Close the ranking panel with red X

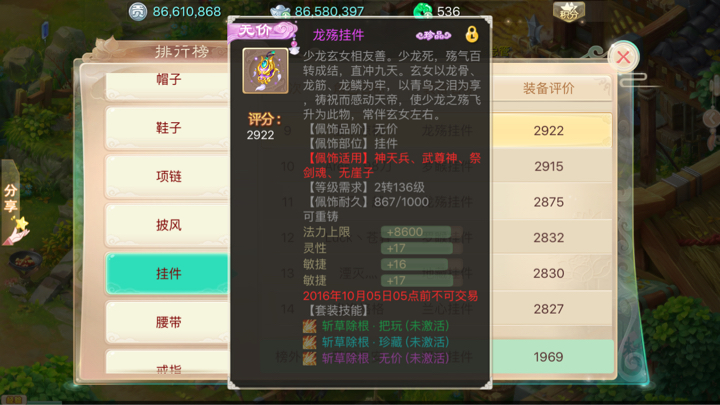pyautogui.click(x=623, y=57)
